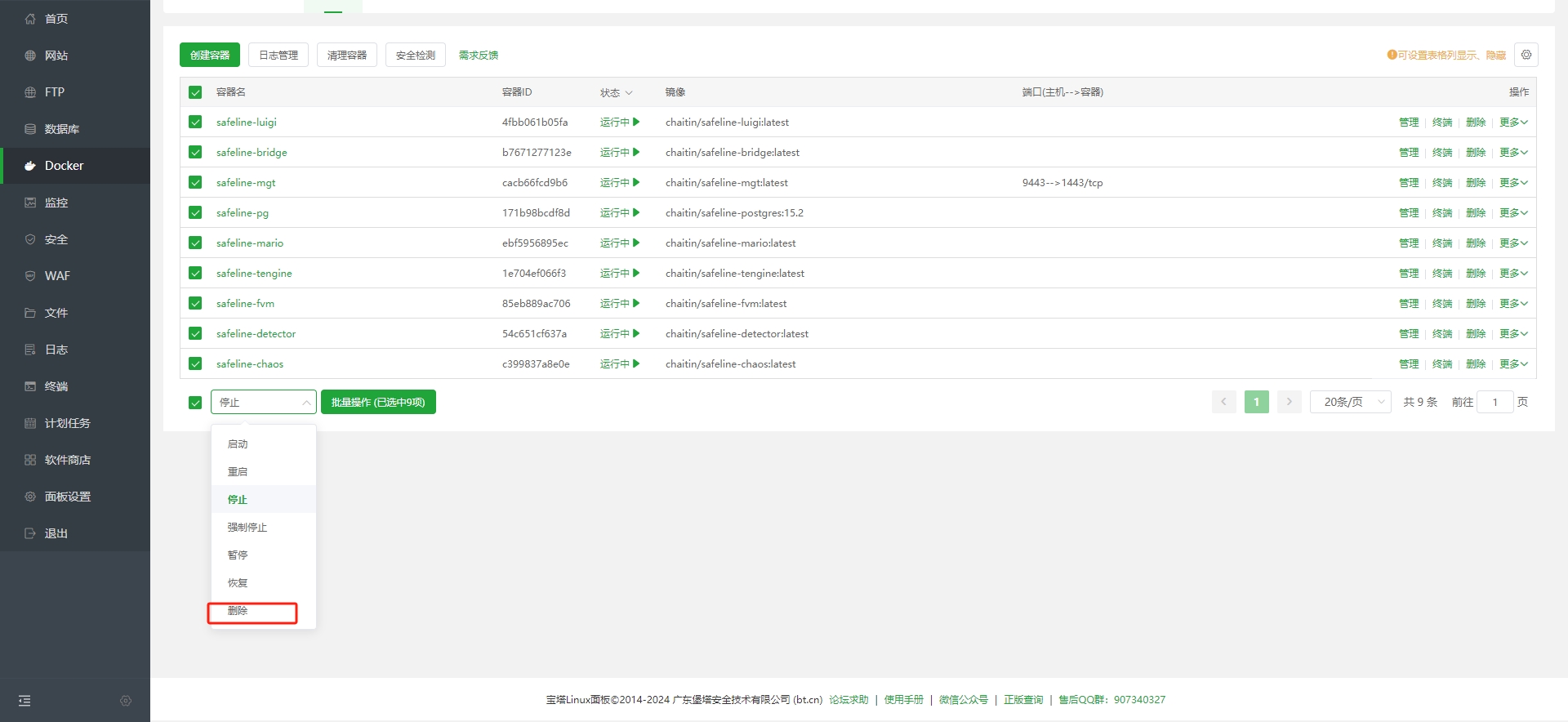Click the play status icon for safeline-luigi
1568x722 pixels.
coord(636,122)
